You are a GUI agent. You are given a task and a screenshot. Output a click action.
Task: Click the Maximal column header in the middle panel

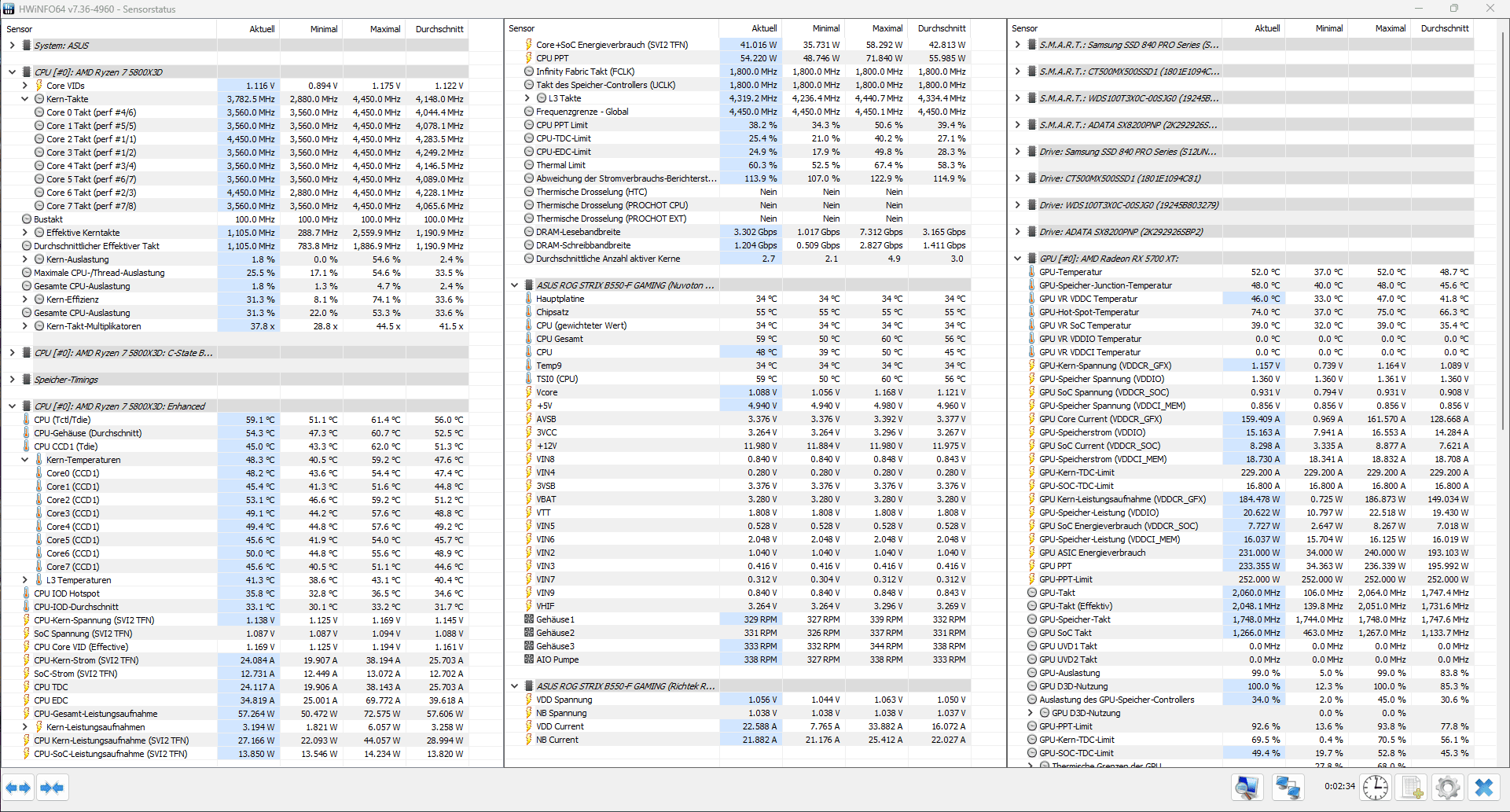click(x=887, y=28)
